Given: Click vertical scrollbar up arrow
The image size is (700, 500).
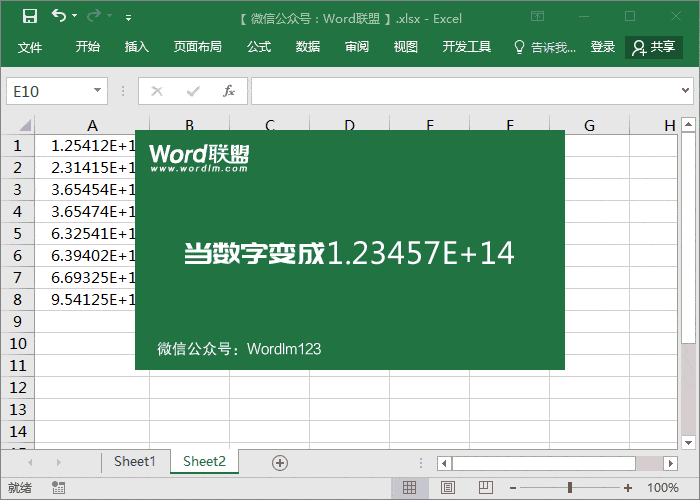Looking at the screenshot, I should (x=688, y=124).
